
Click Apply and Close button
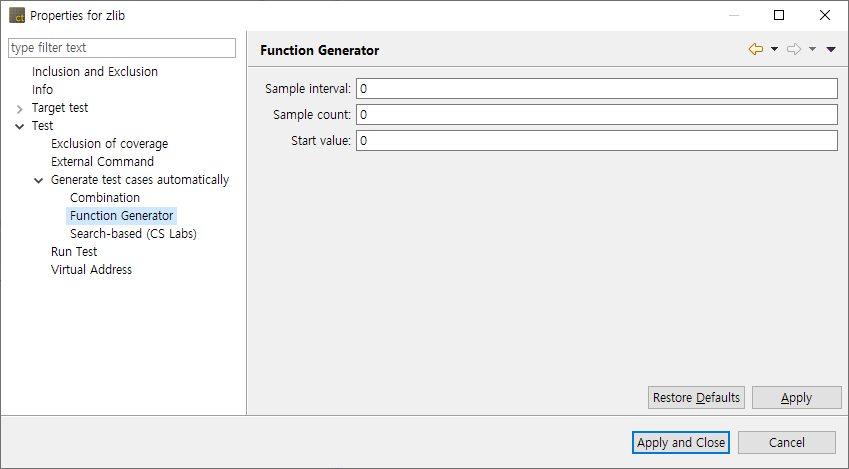(x=681, y=443)
